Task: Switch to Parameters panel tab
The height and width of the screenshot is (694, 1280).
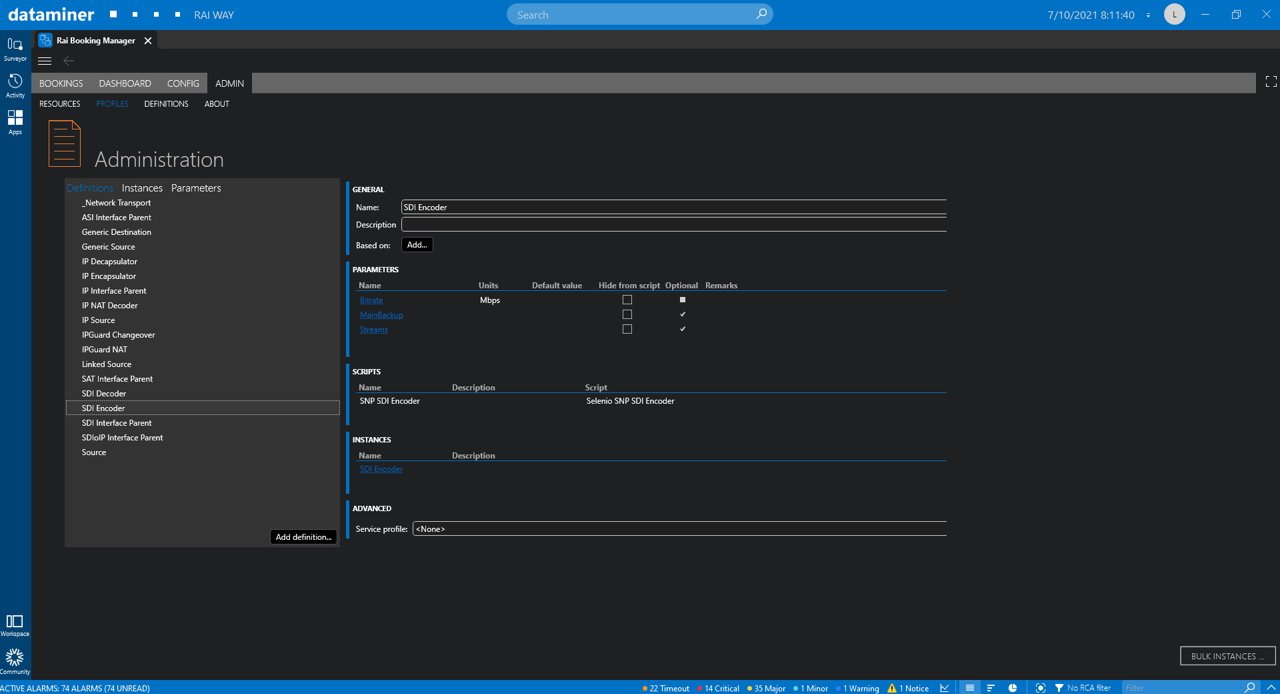Action: 196,188
